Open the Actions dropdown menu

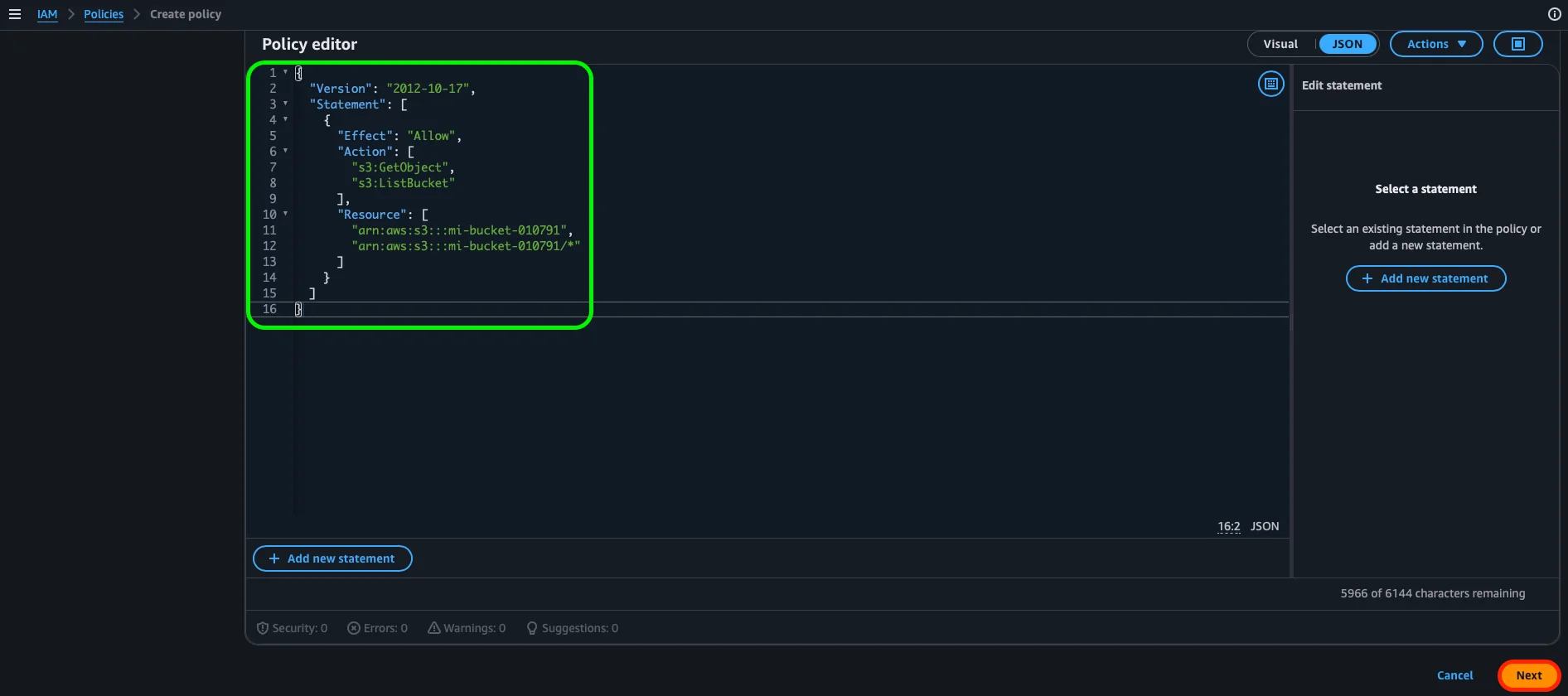[x=1436, y=44]
